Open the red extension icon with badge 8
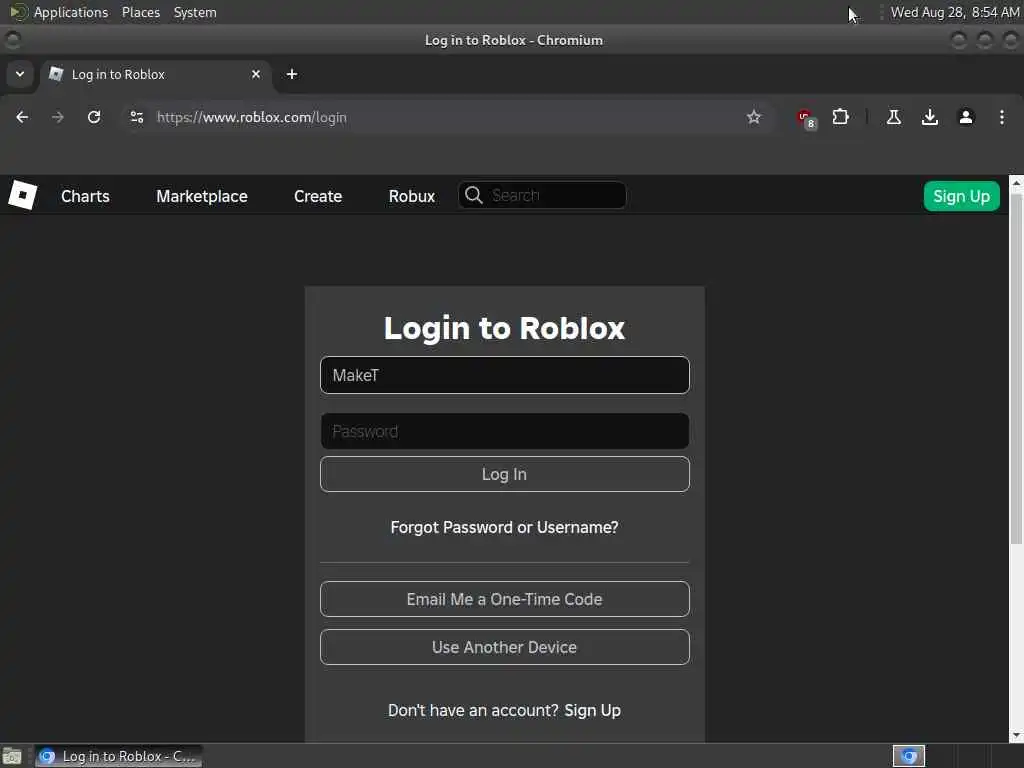 click(806, 118)
